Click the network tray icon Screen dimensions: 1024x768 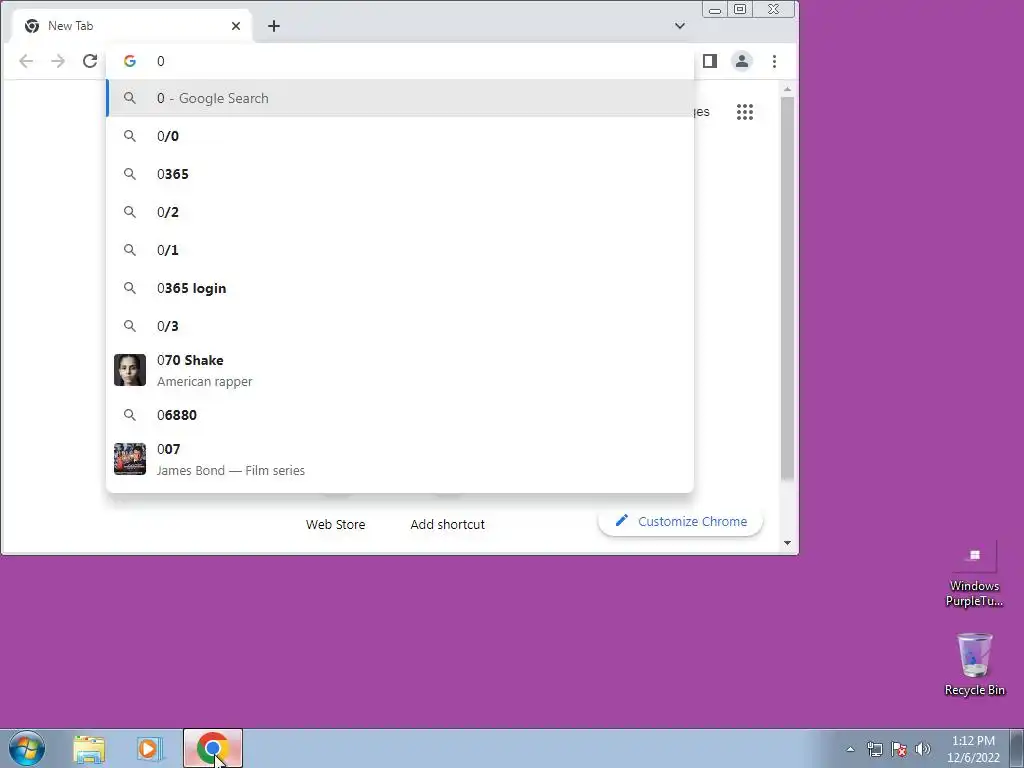[874, 749]
